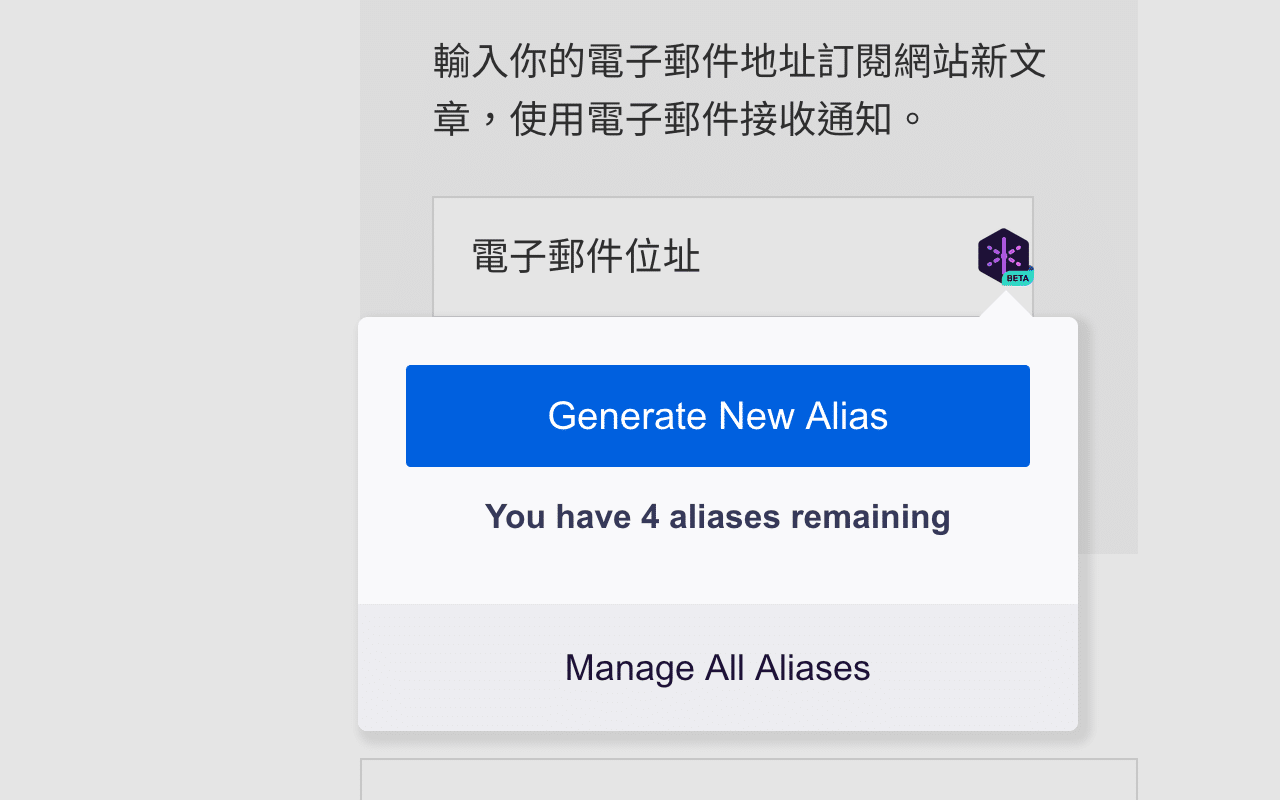Image resolution: width=1280 pixels, height=800 pixels.
Task: Click the hexagonal Relay logo with purple asterisk
Action: point(1003,250)
